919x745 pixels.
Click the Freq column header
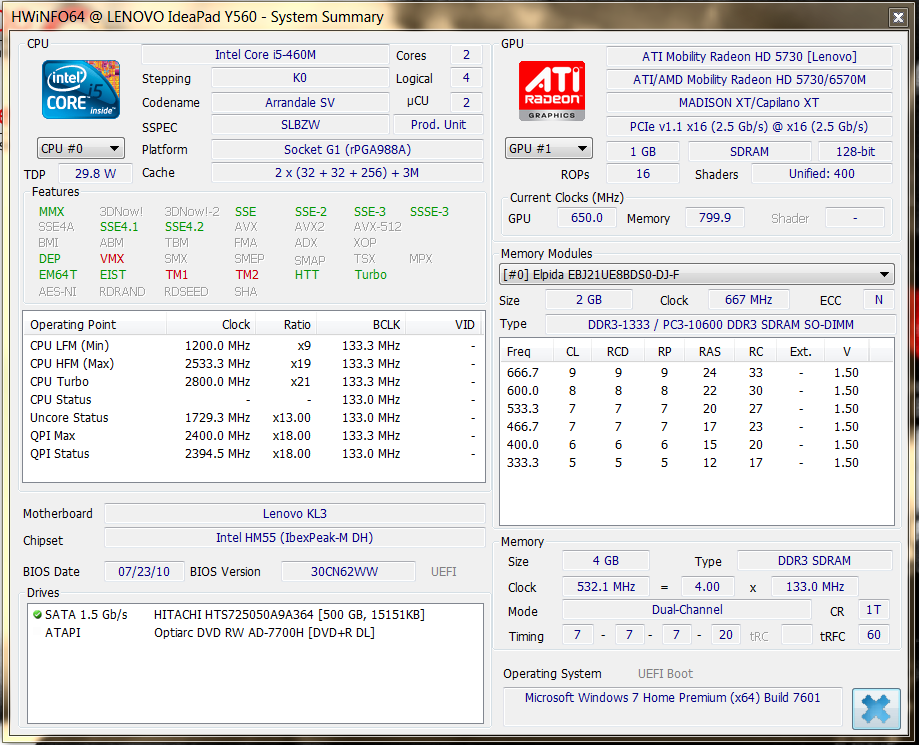pos(526,352)
